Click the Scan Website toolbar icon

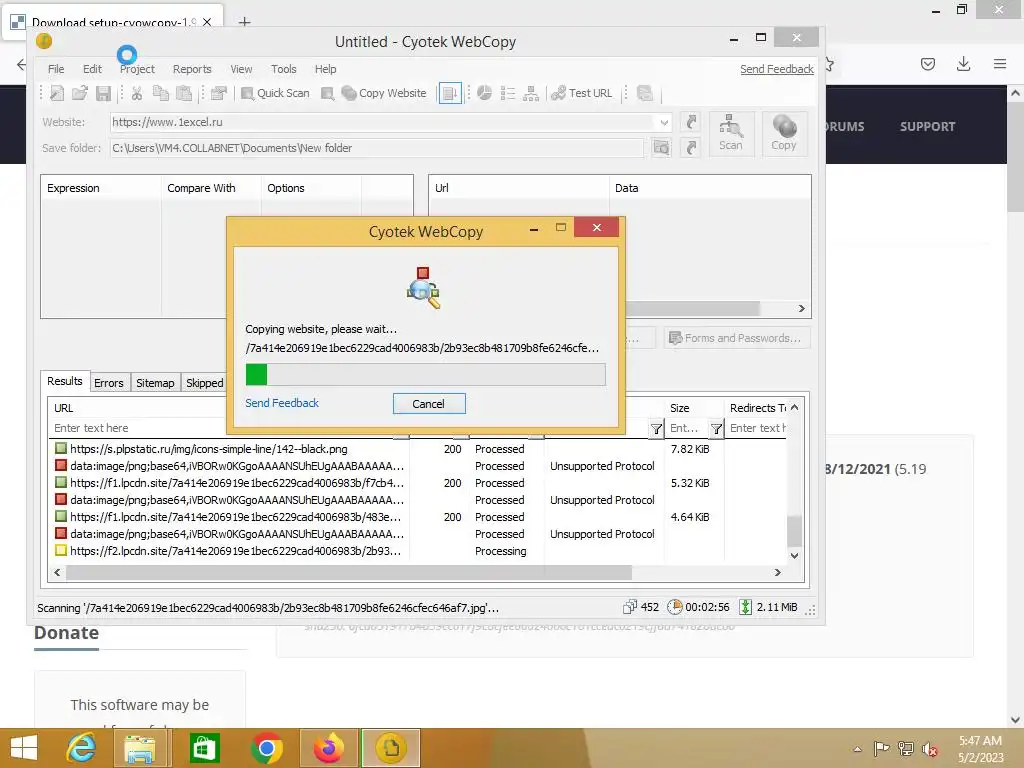point(328,93)
